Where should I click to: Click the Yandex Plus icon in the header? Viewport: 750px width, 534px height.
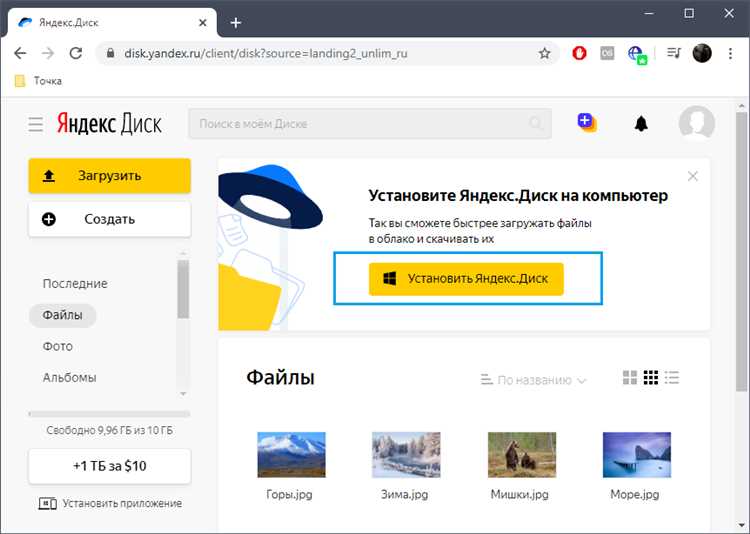click(x=587, y=123)
